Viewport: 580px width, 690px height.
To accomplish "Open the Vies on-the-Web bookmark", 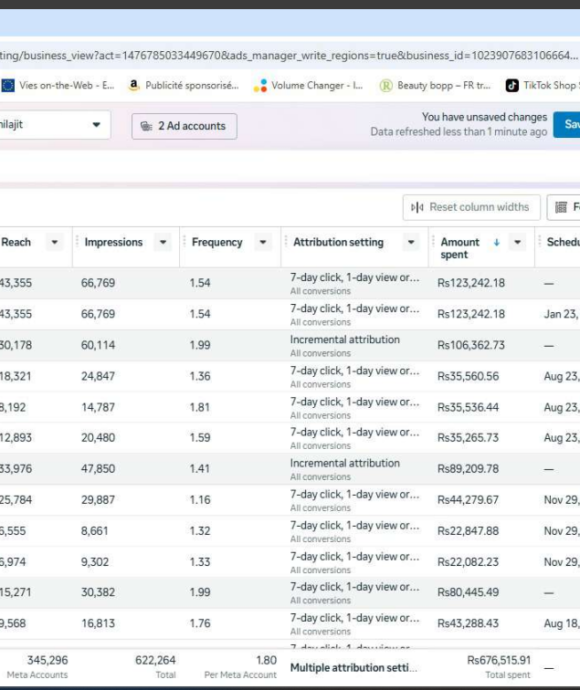I will tap(57, 85).
